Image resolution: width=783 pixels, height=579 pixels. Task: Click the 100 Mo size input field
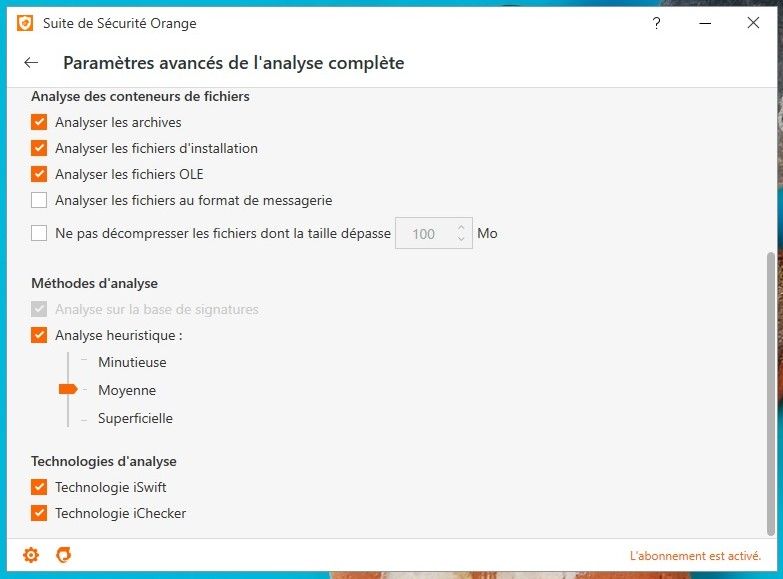coord(433,233)
